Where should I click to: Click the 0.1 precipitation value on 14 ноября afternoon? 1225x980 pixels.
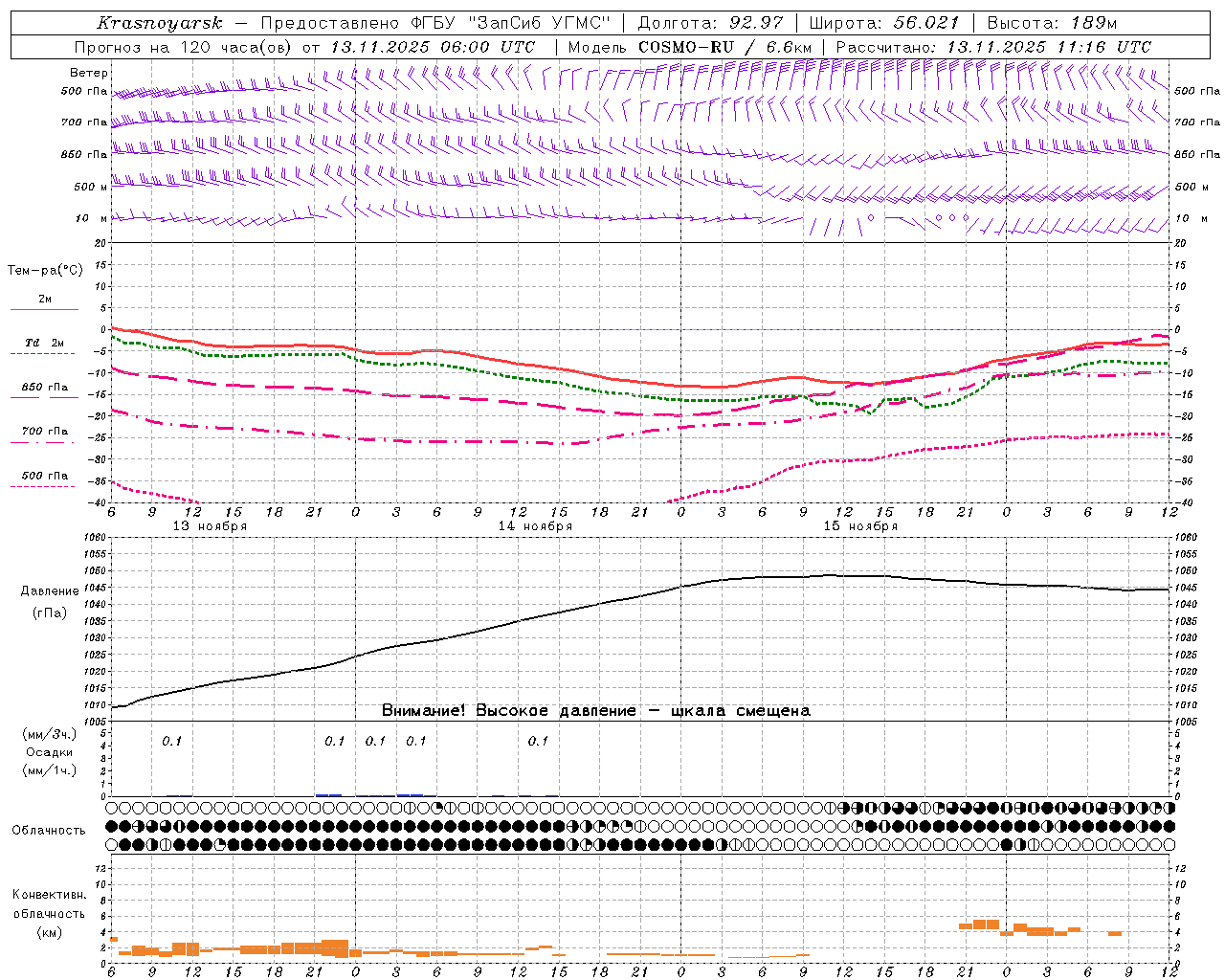pyautogui.click(x=538, y=742)
